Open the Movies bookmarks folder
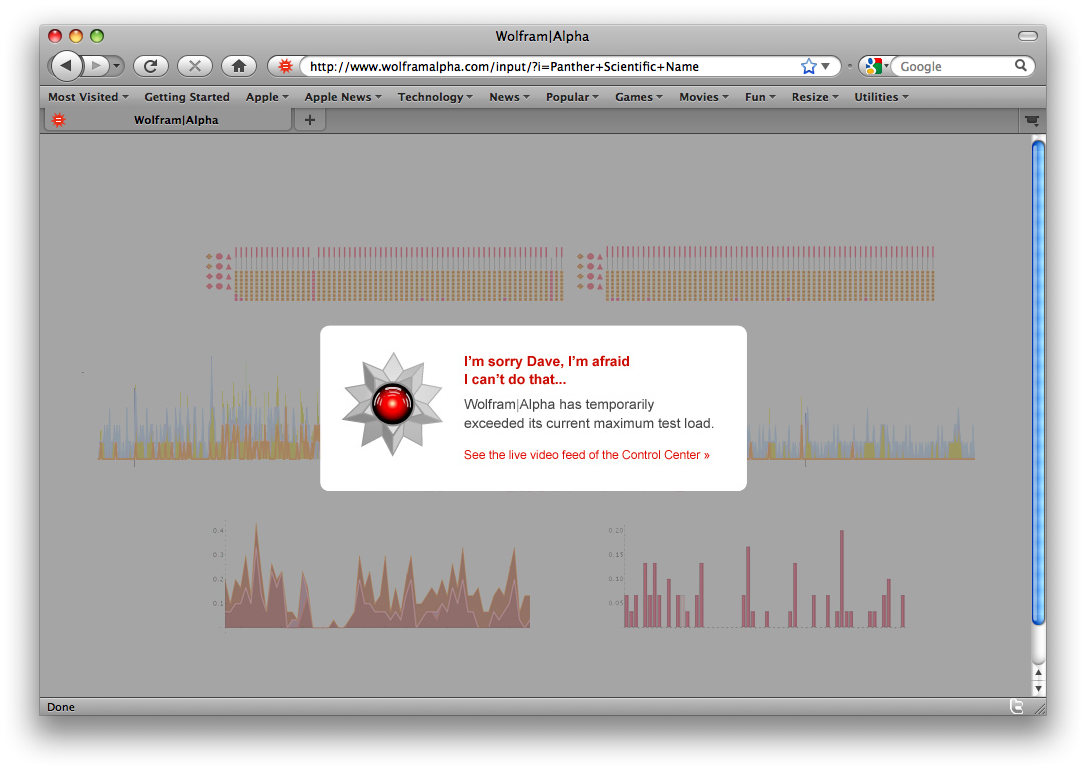1086x770 pixels. click(704, 97)
